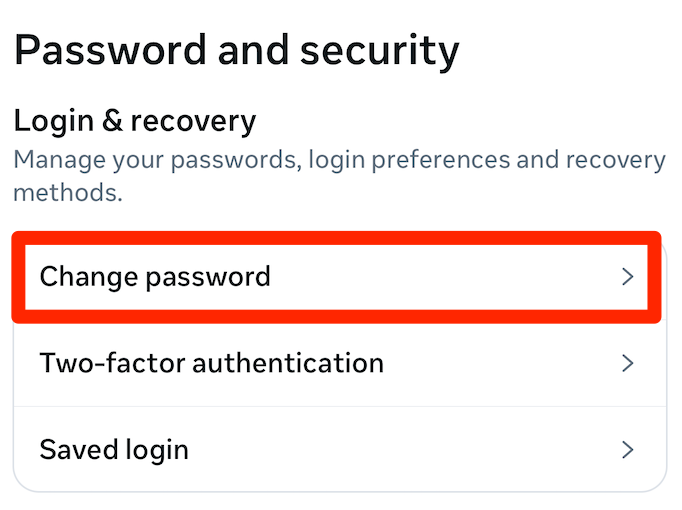Click the red highlight border around Change password

[x=336, y=236]
